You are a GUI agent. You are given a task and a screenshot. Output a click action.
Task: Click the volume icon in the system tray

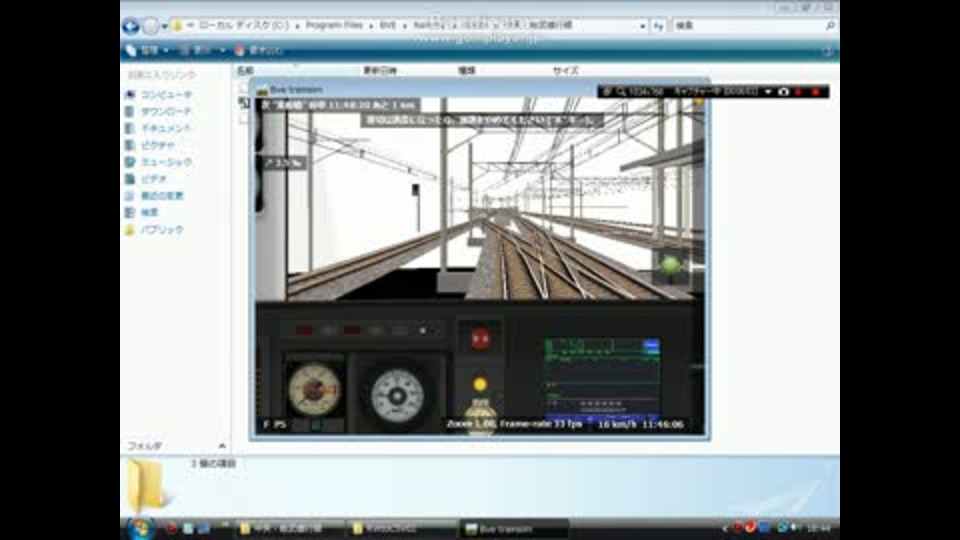click(794, 528)
